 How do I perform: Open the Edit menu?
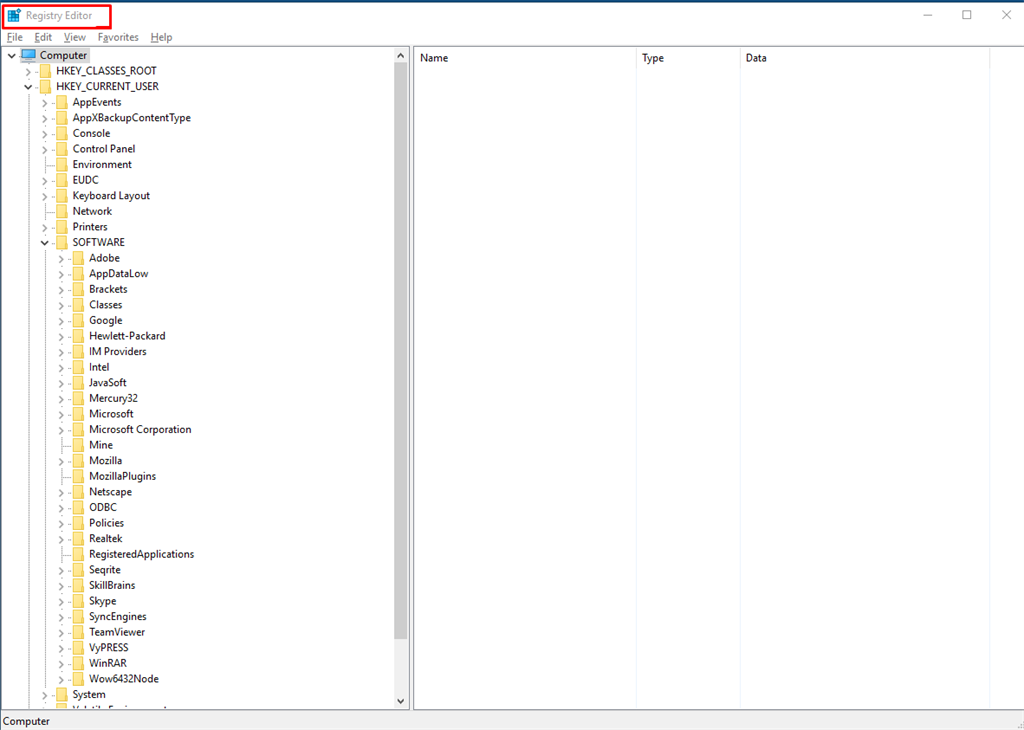pos(43,37)
